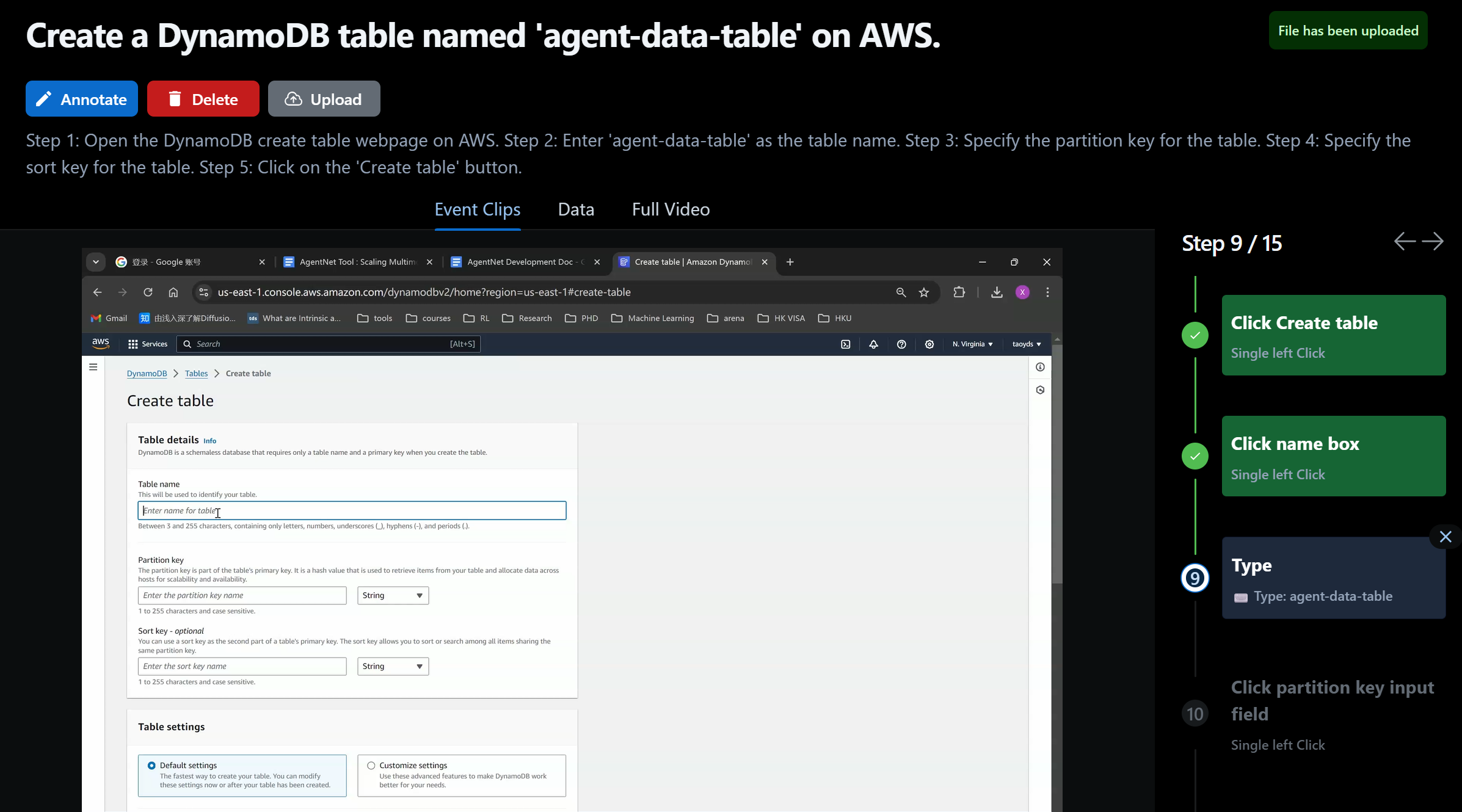Open the Gmail bookmark

point(109,318)
